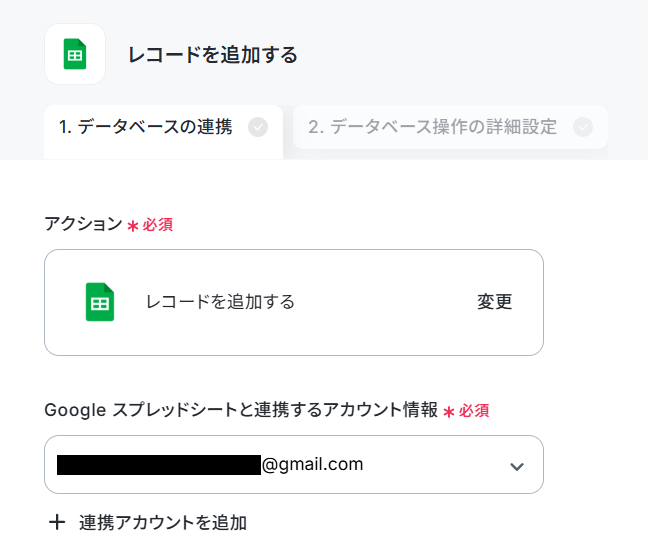
Task: Click the 必須 marker beside the account information label
Action: pyautogui.click(x=474, y=411)
